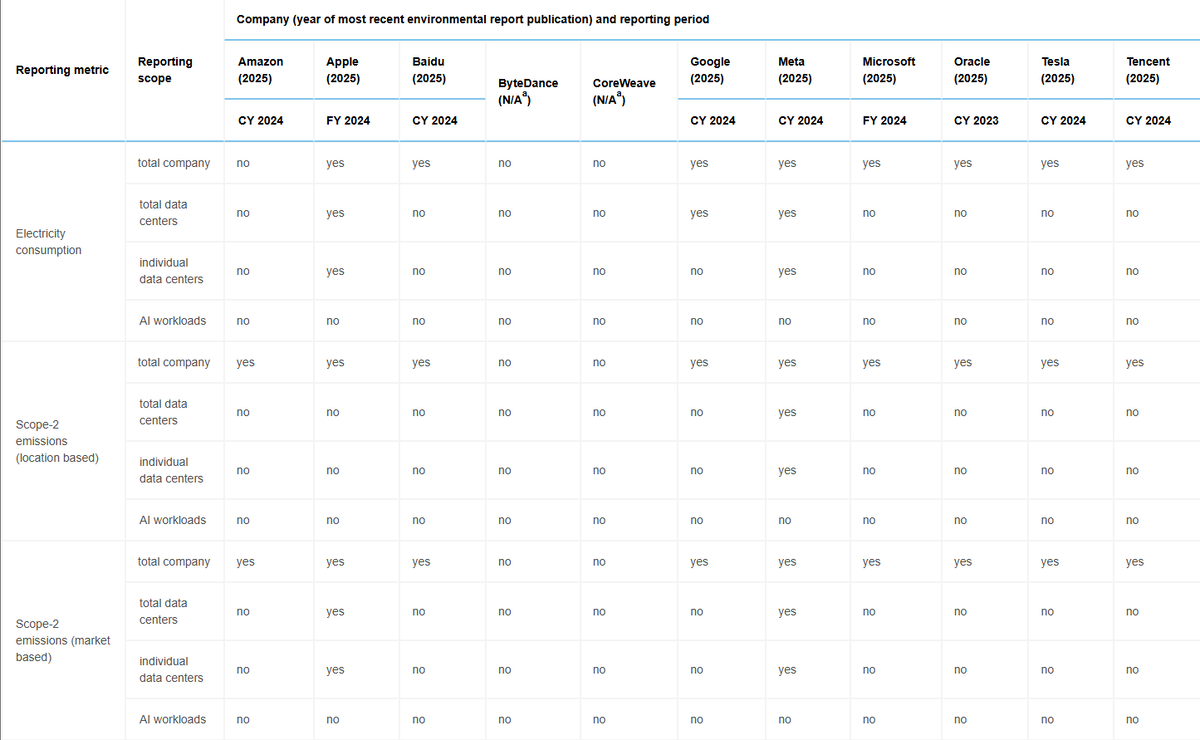
Task: Select 'FY 2024' reporting period under Microsoft
Action: (884, 121)
